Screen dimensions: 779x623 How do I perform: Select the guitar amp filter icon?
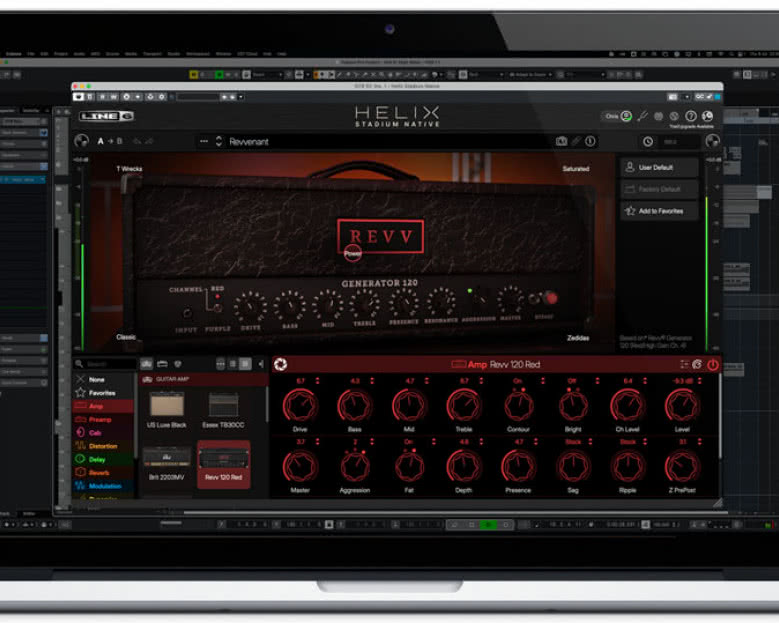tap(146, 364)
